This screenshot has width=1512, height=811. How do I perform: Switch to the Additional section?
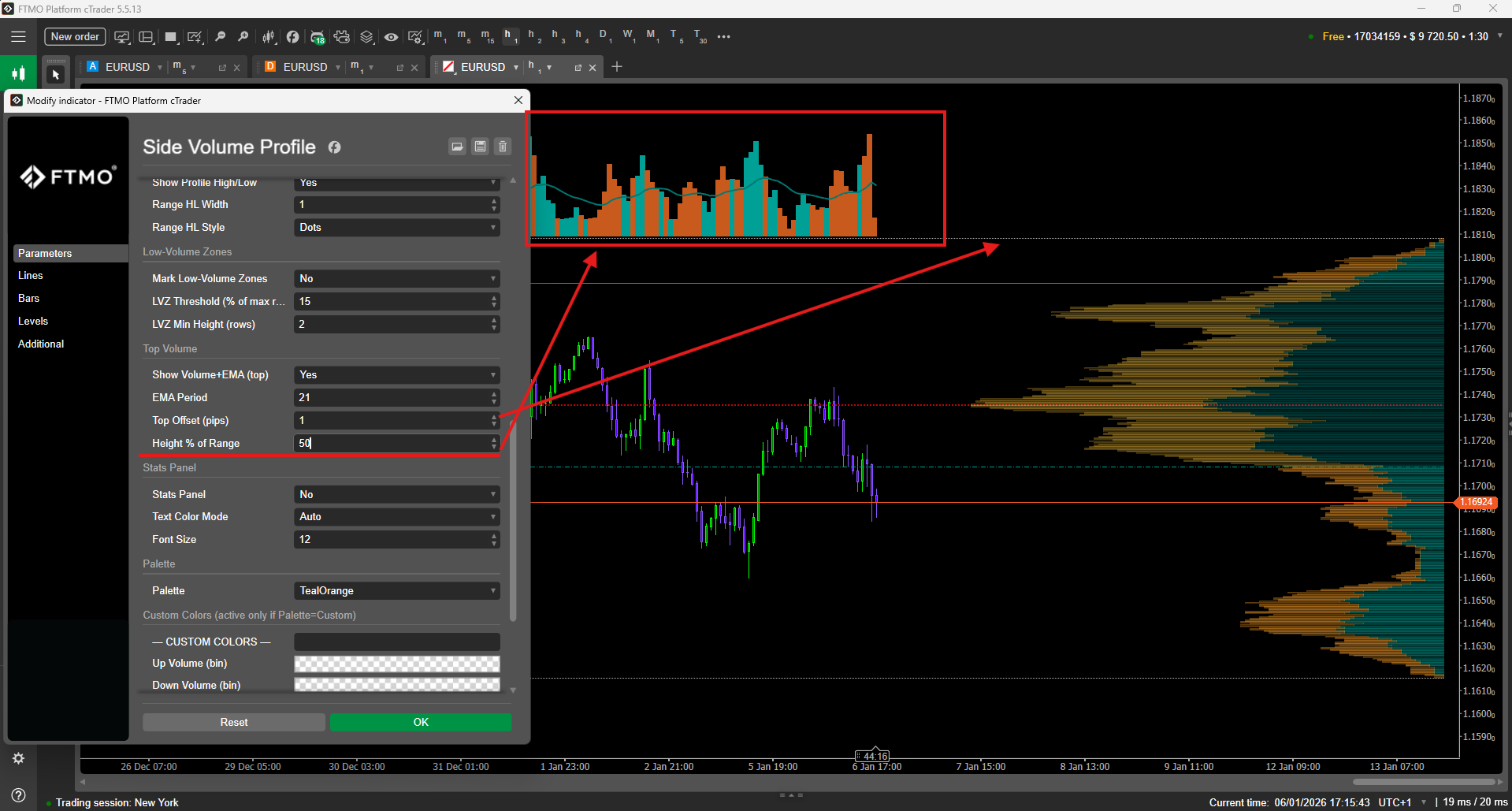pyautogui.click(x=41, y=344)
